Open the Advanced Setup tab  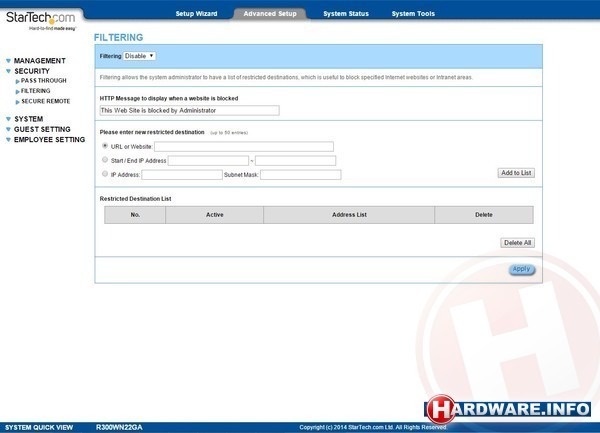pos(270,14)
